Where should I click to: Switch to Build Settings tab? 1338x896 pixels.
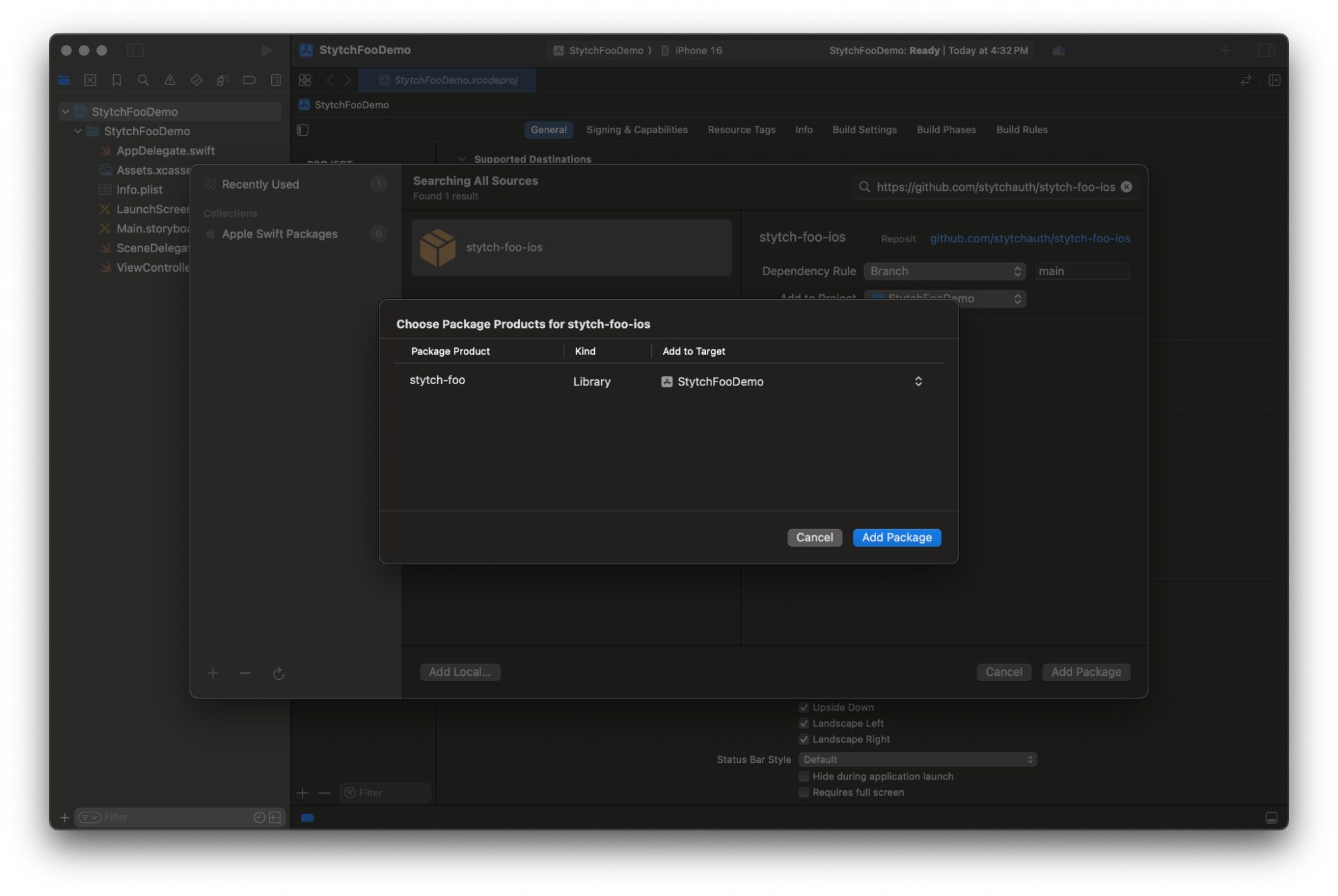coord(864,130)
